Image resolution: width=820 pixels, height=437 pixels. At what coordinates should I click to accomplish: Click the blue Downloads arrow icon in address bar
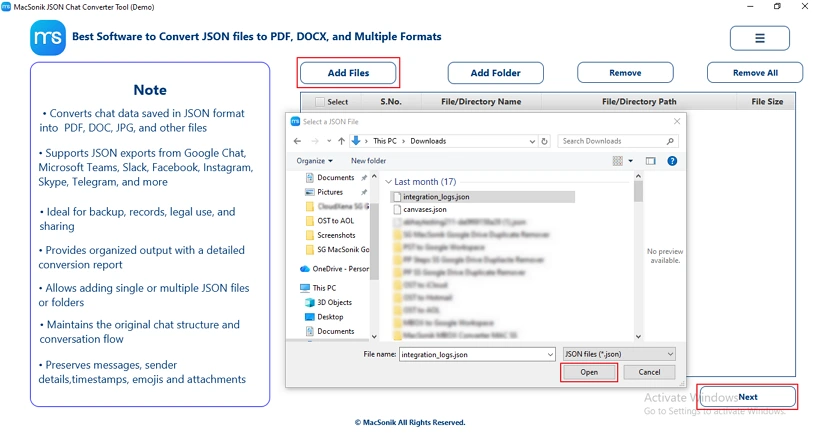356,141
